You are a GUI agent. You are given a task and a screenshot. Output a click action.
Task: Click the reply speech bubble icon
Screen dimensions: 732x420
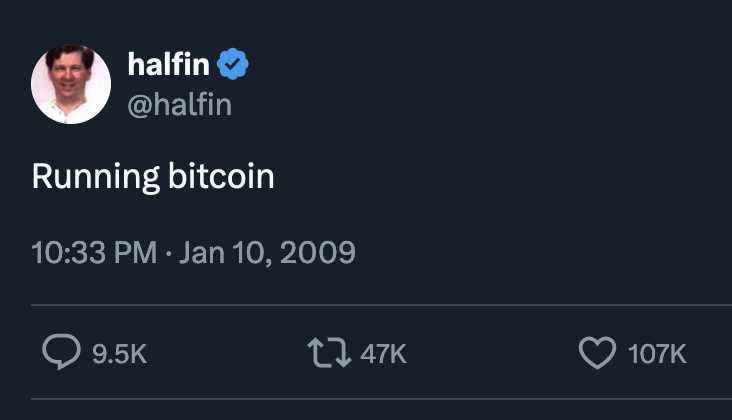(61, 351)
